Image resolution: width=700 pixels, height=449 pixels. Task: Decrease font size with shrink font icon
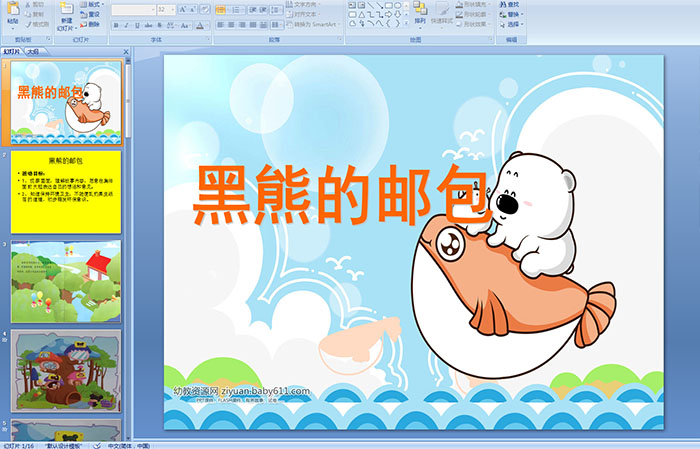[193, 10]
